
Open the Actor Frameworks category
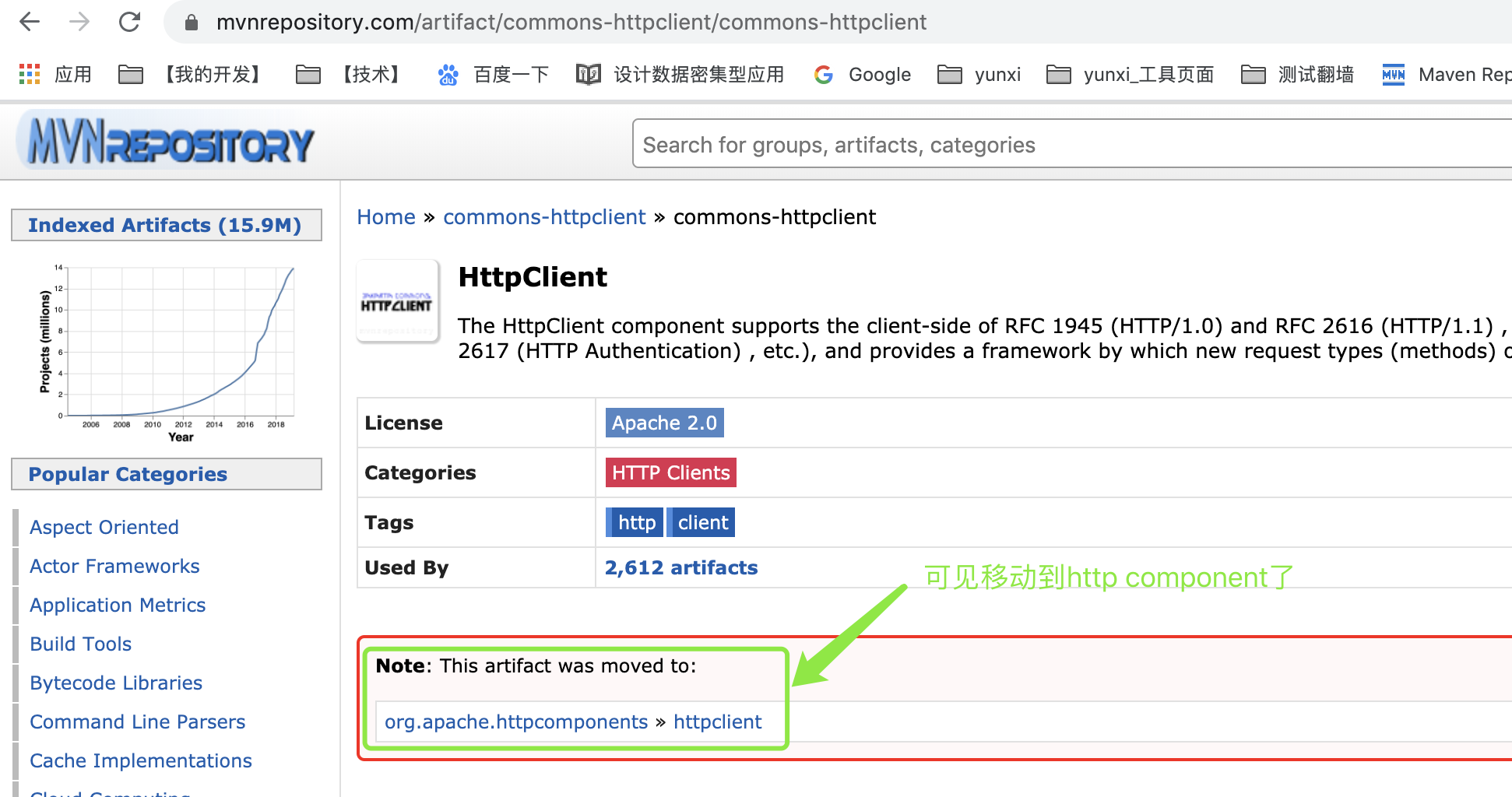coord(114,566)
